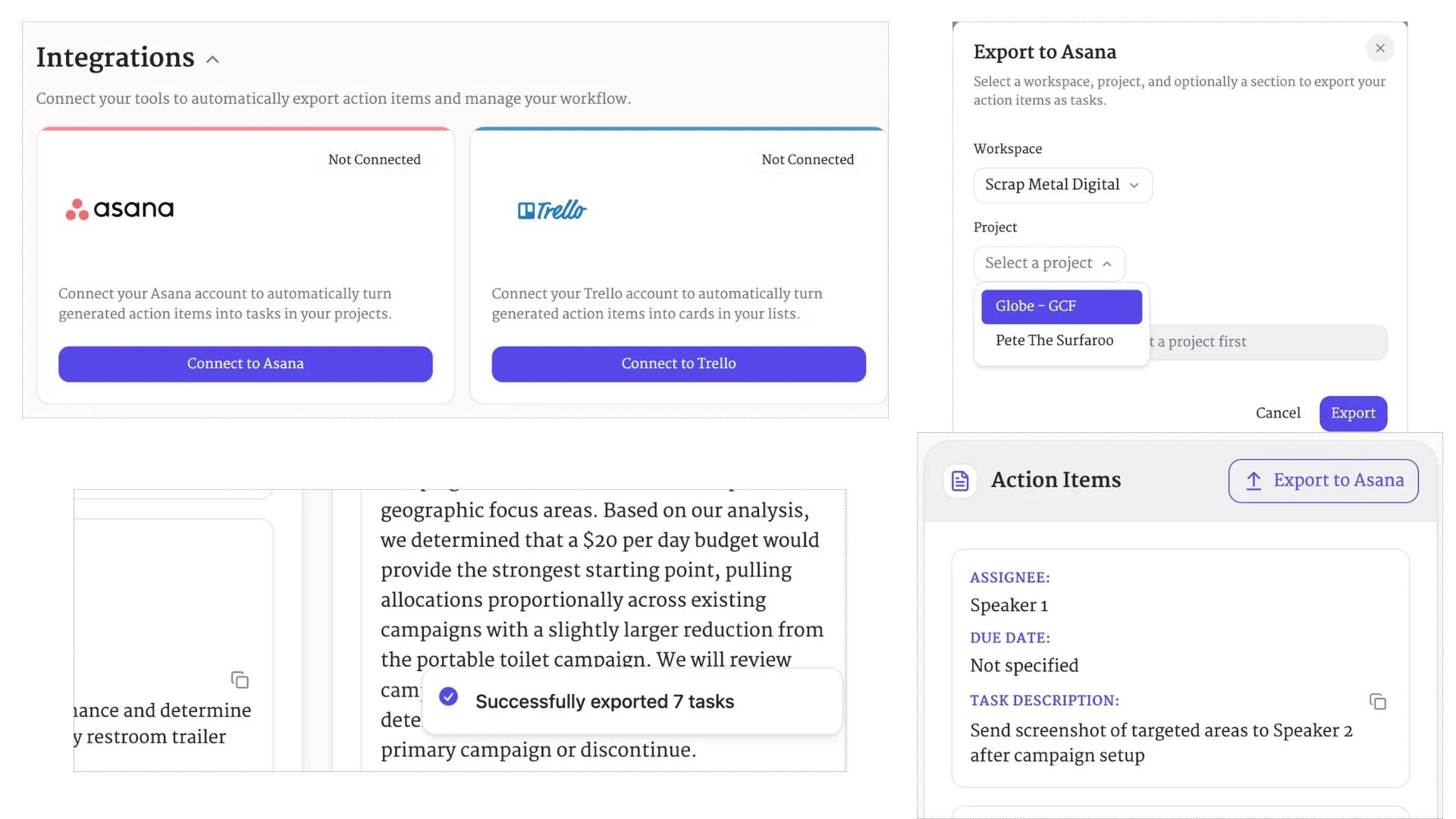Image resolution: width=1456 pixels, height=819 pixels.
Task: Click the copy icon beside restroom trailer text
Action: (x=240, y=679)
